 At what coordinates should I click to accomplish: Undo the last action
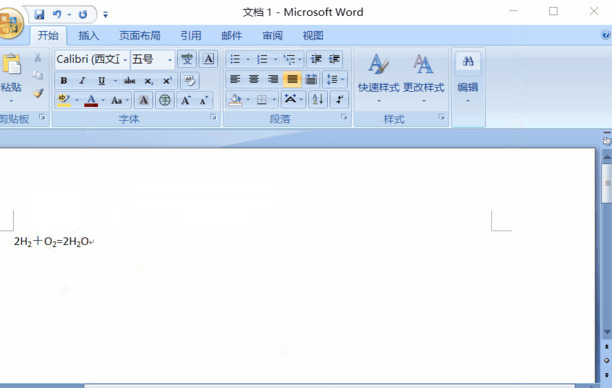57,14
